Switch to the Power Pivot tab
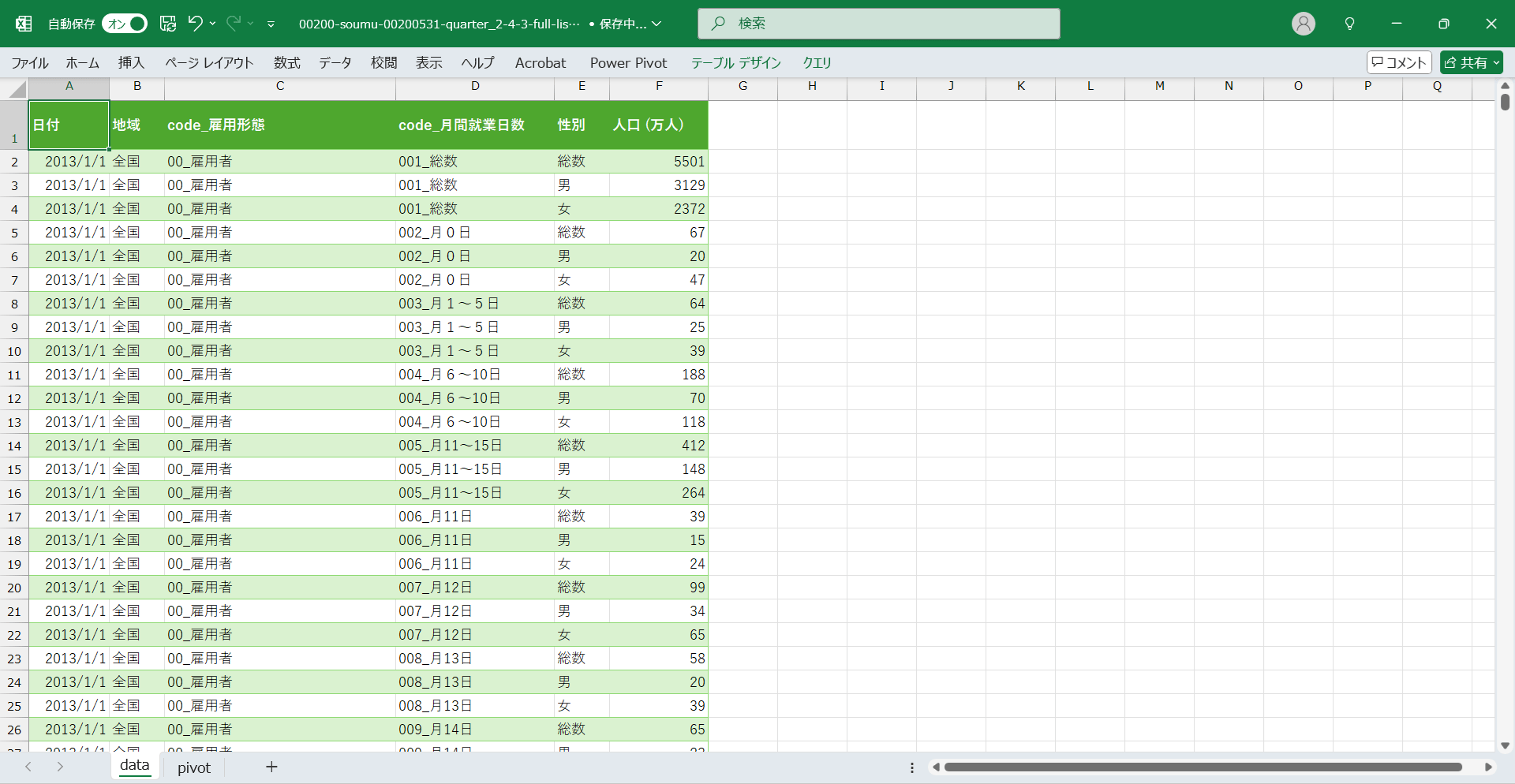1515x784 pixels. pos(628,63)
